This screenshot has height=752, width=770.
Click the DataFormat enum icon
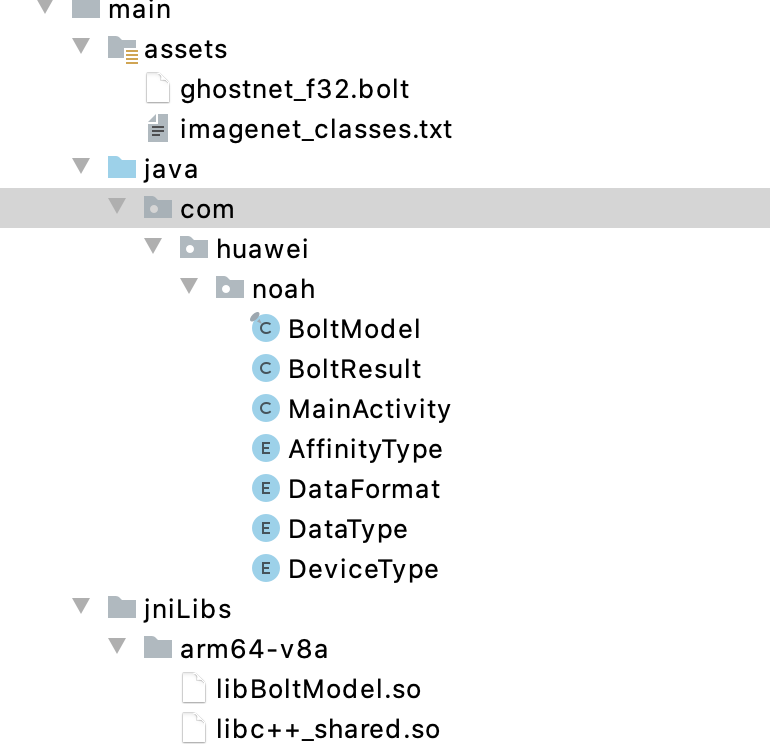coord(265,489)
